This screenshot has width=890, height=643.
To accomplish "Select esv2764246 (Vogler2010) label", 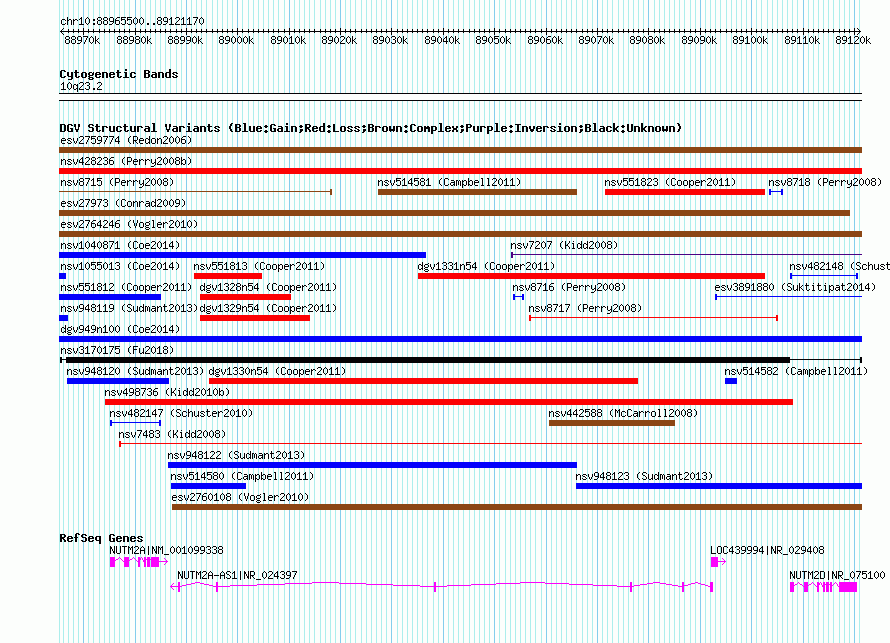I will pyautogui.click(x=129, y=224).
